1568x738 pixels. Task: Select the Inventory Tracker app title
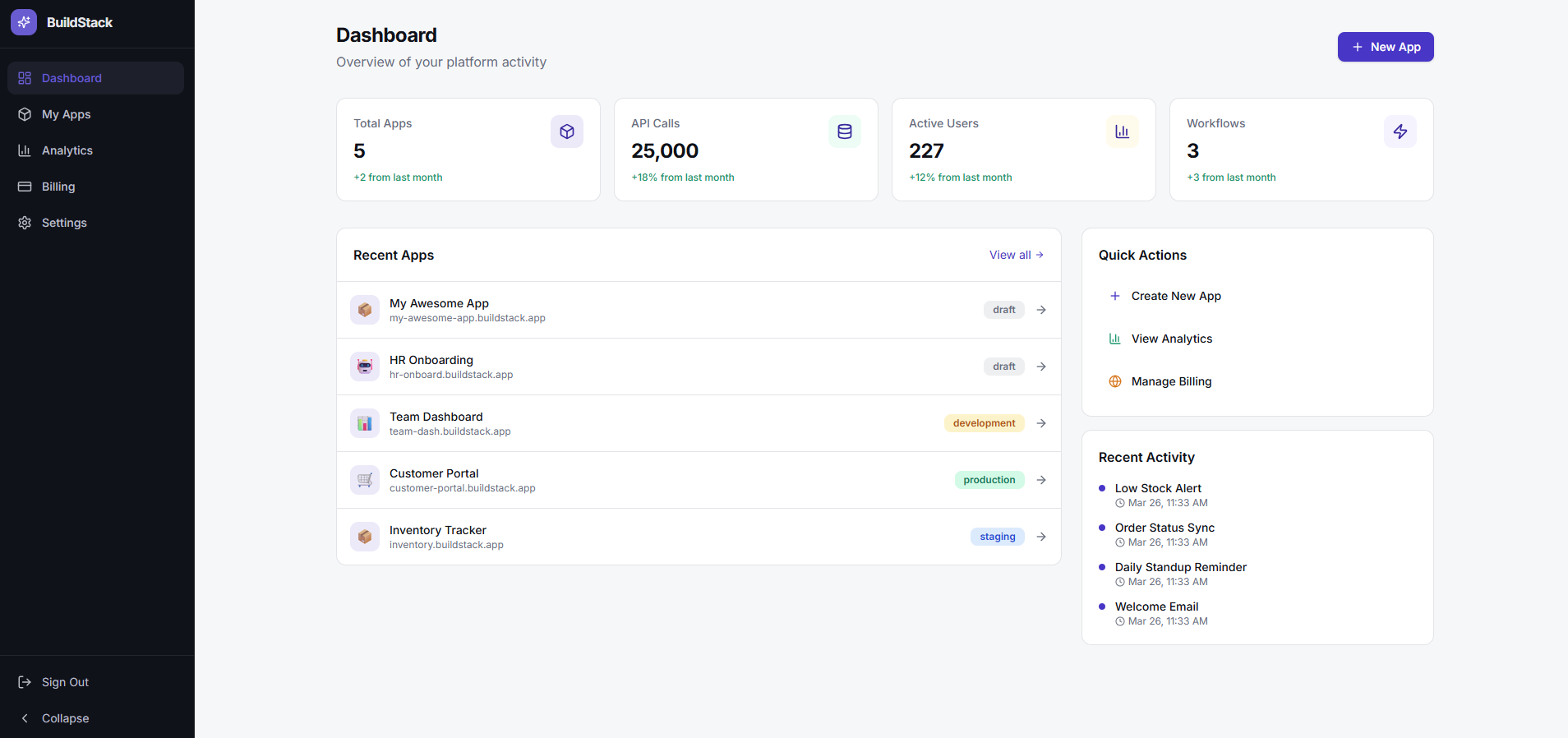[438, 530]
